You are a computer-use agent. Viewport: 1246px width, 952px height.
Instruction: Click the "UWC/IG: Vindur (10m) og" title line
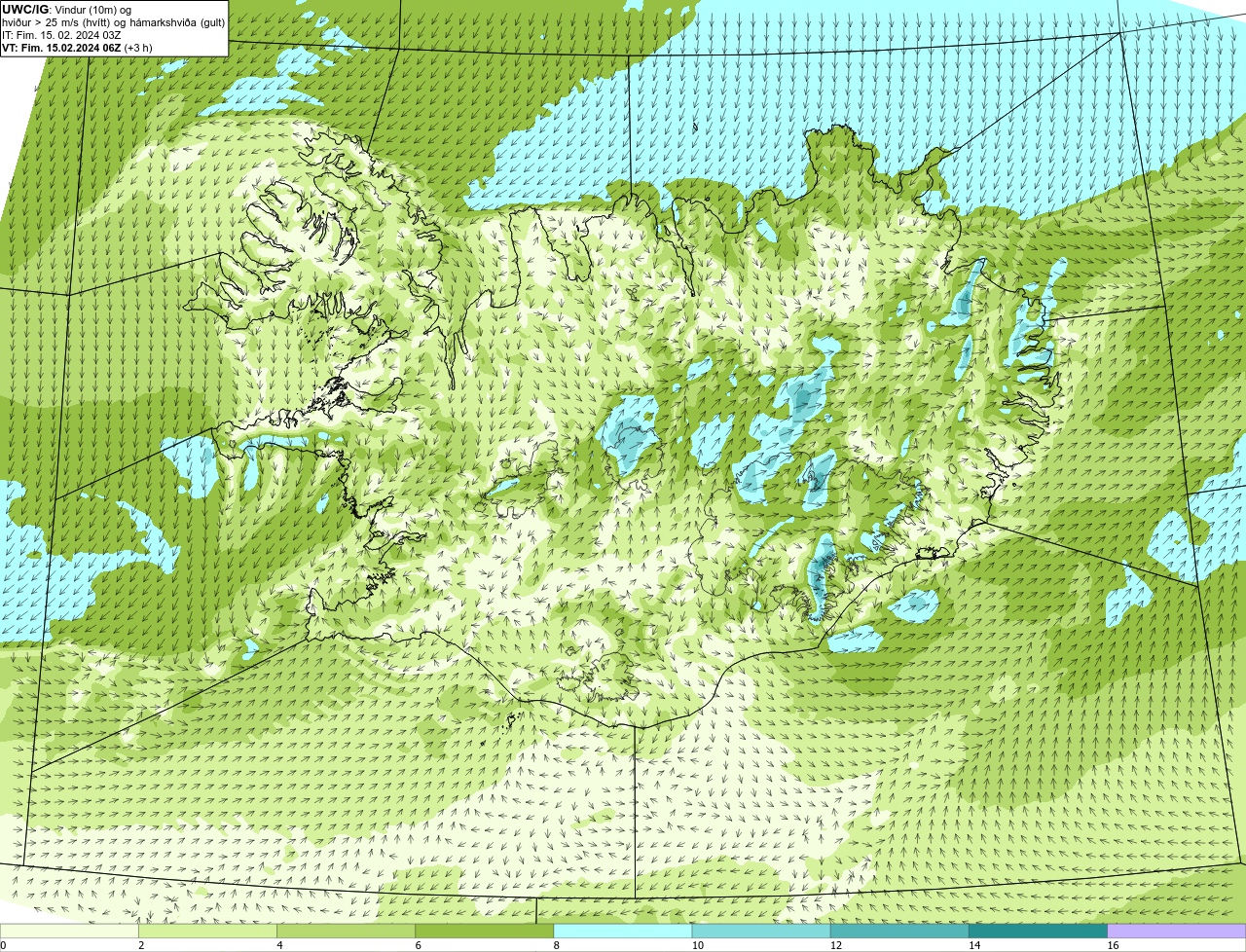(66, 9)
